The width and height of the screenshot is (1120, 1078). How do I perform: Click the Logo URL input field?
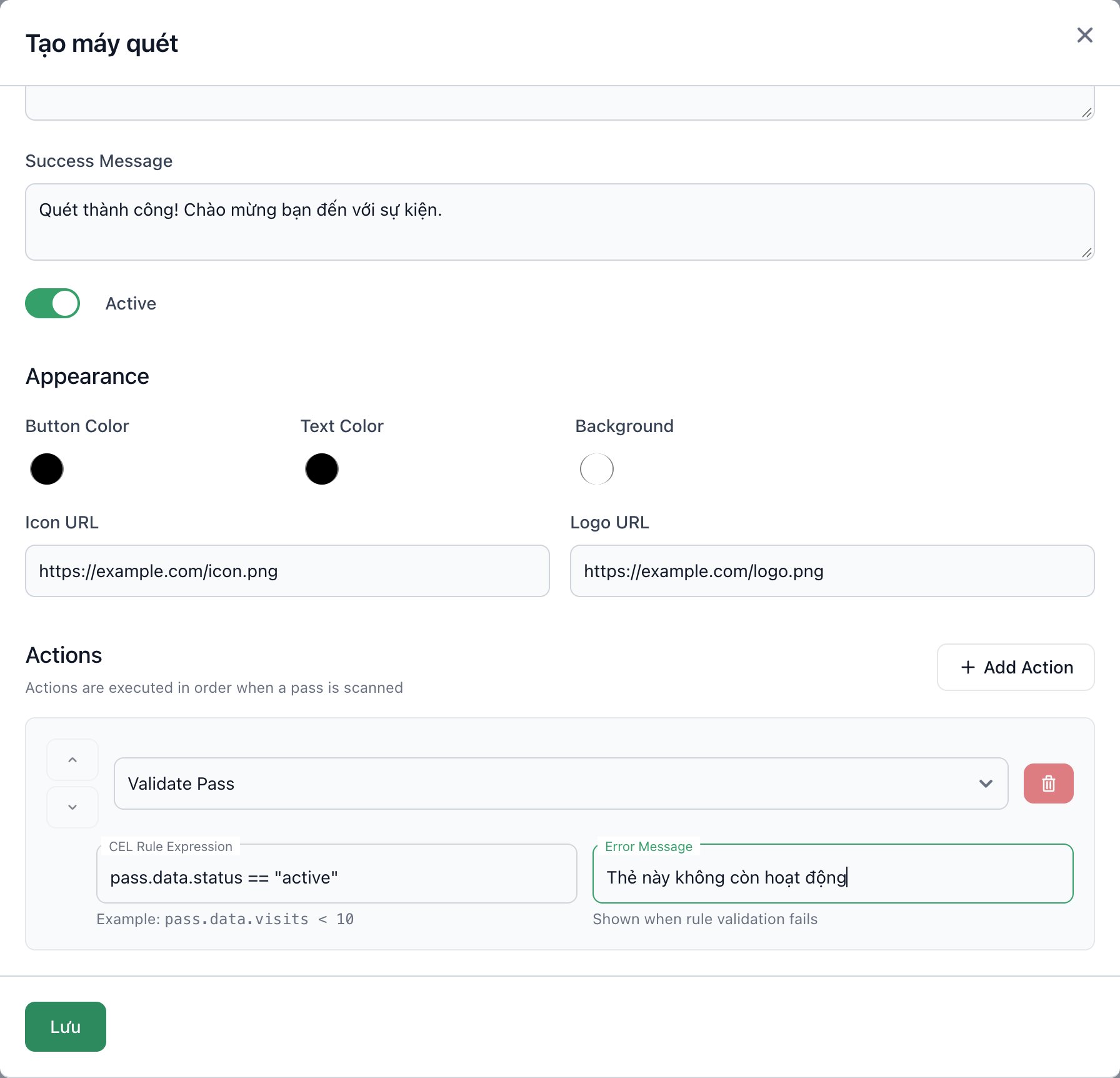832,571
